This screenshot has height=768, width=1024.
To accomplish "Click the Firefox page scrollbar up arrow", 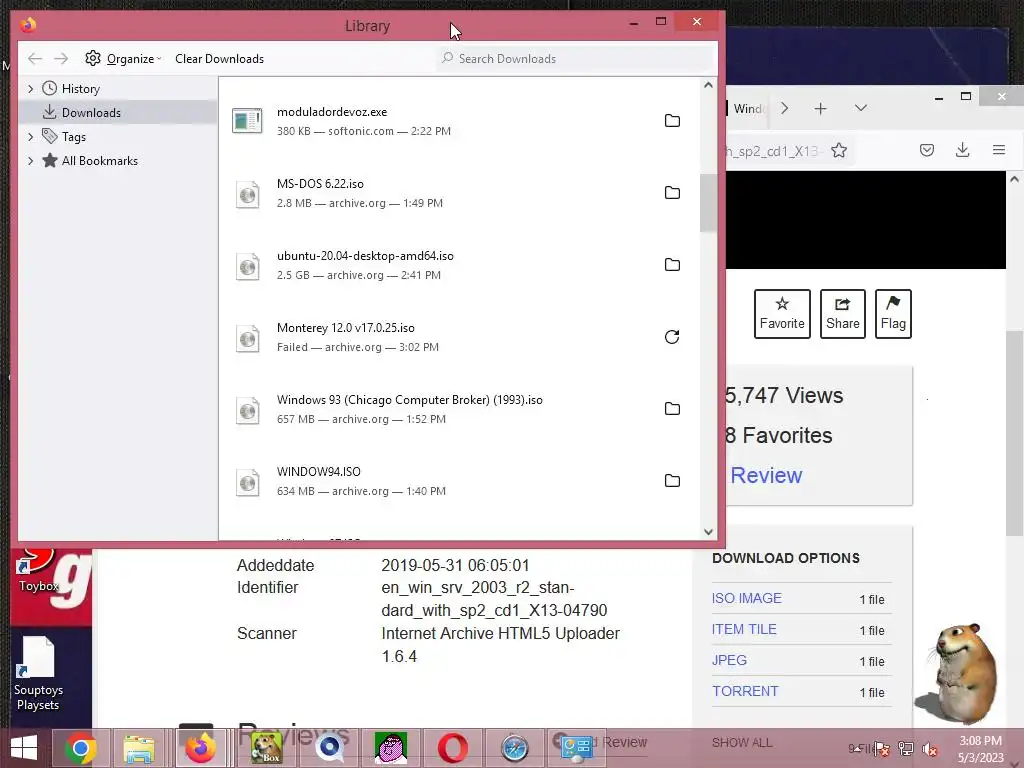I will pos(1014,179).
